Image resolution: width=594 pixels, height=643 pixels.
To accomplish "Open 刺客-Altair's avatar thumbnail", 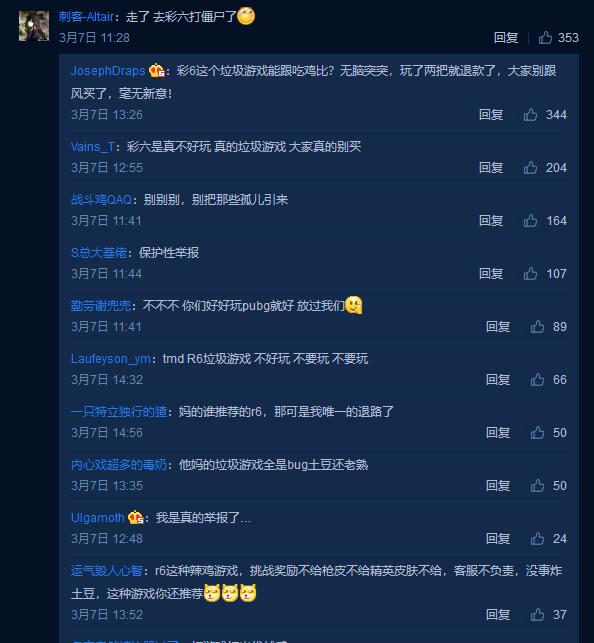I will (x=34, y=26).
